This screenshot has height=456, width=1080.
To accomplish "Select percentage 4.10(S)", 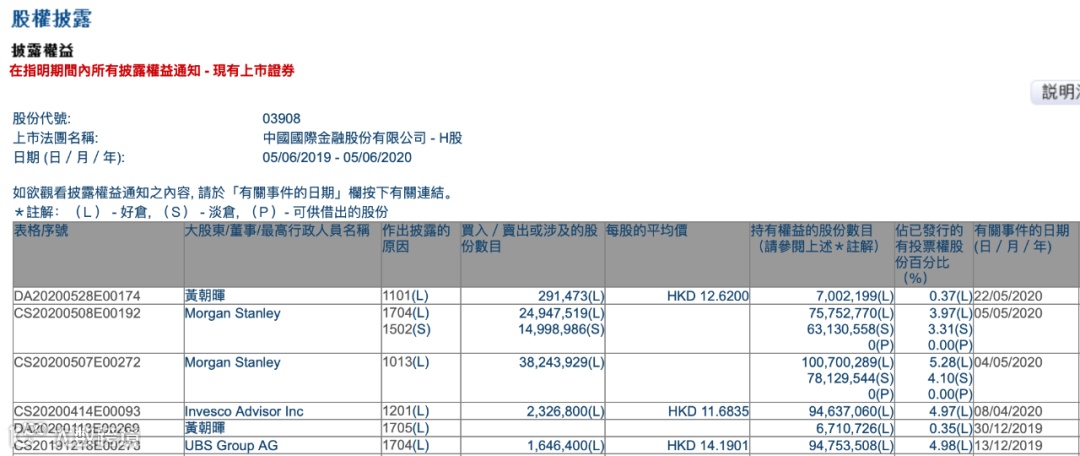I will [x=951, y=379].
